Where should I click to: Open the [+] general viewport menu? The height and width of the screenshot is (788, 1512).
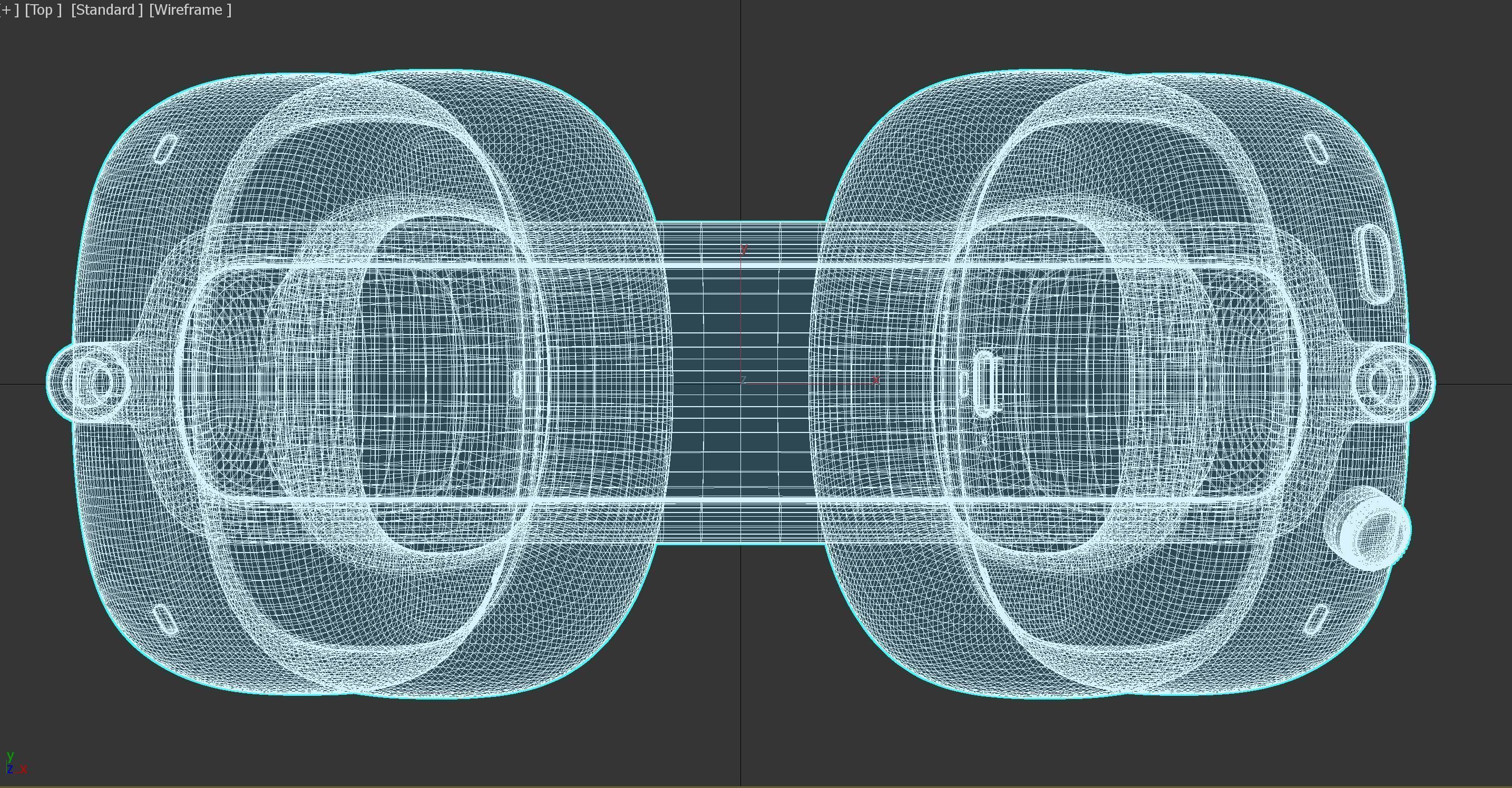click(x=8, y=10)
